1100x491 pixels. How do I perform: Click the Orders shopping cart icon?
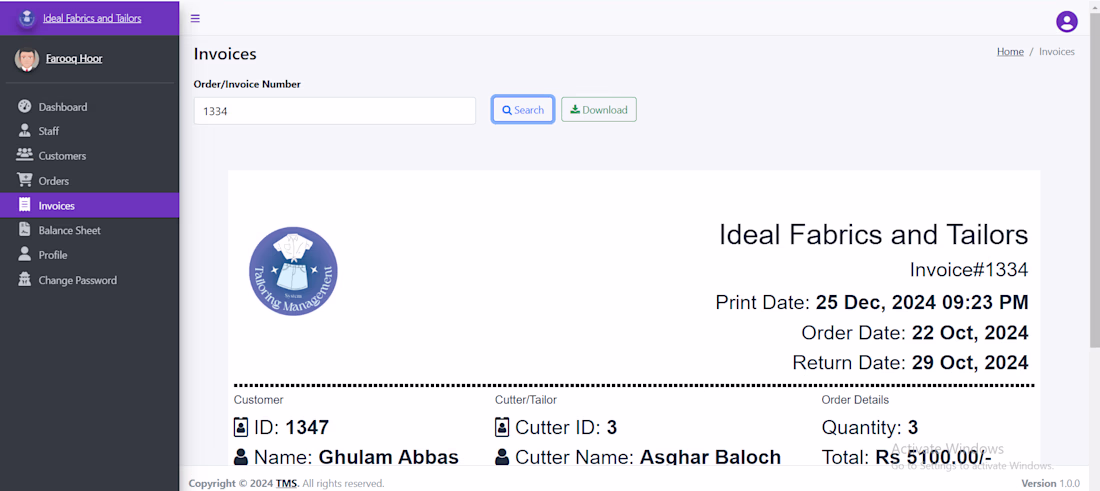(x=25, y=180)
